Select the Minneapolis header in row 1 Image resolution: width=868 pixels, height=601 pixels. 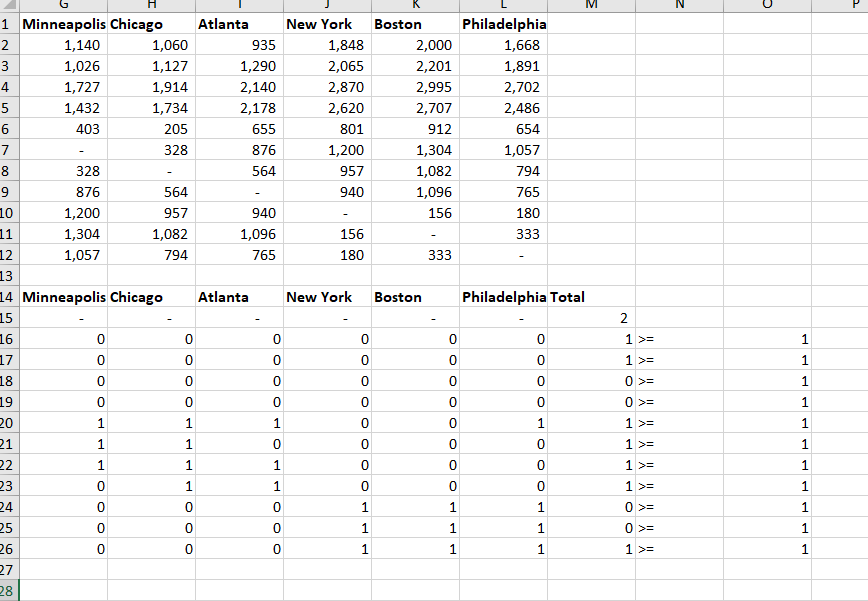(63, 24)
